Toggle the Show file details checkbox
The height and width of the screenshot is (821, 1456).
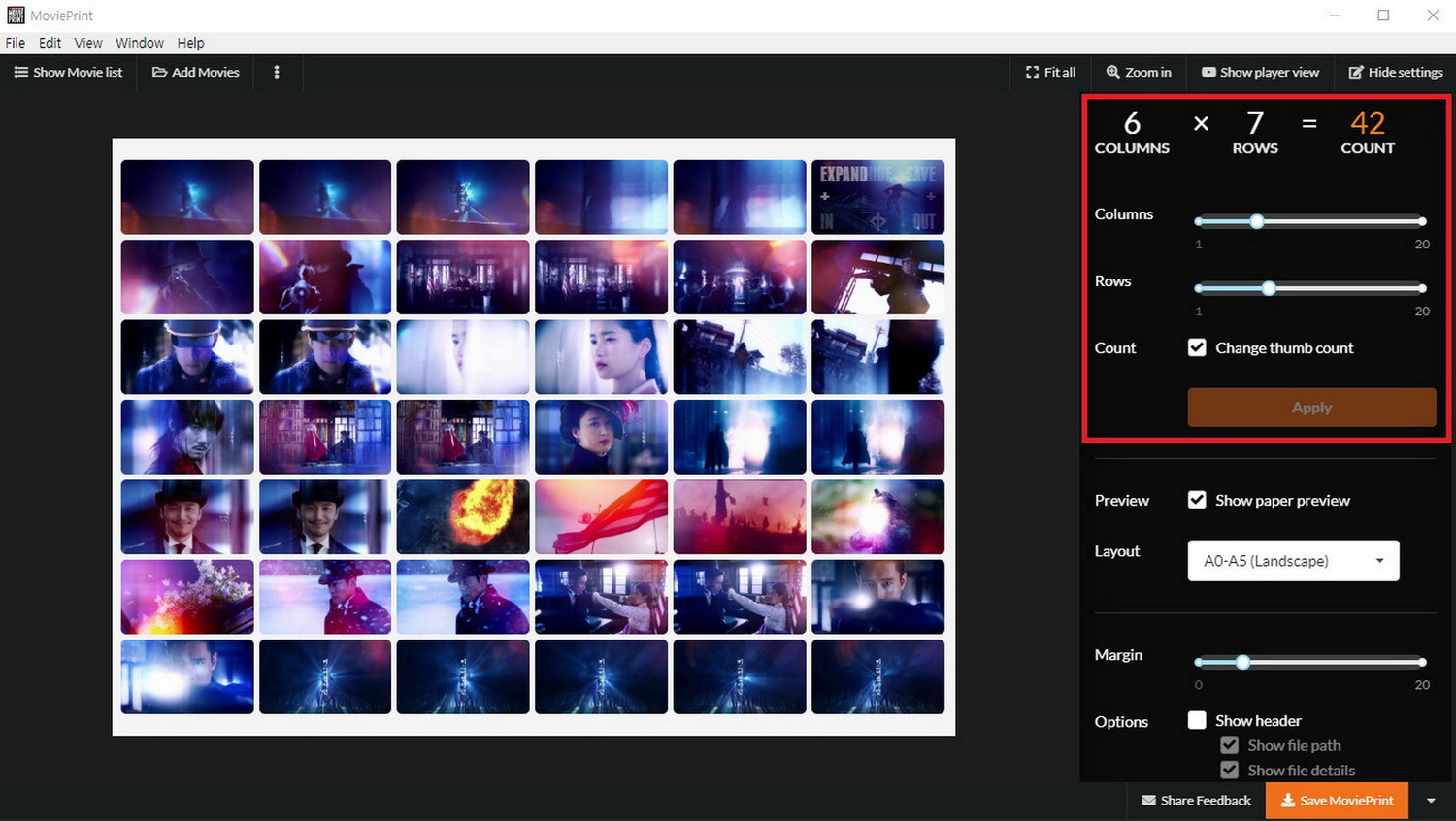click(1230, 770)
